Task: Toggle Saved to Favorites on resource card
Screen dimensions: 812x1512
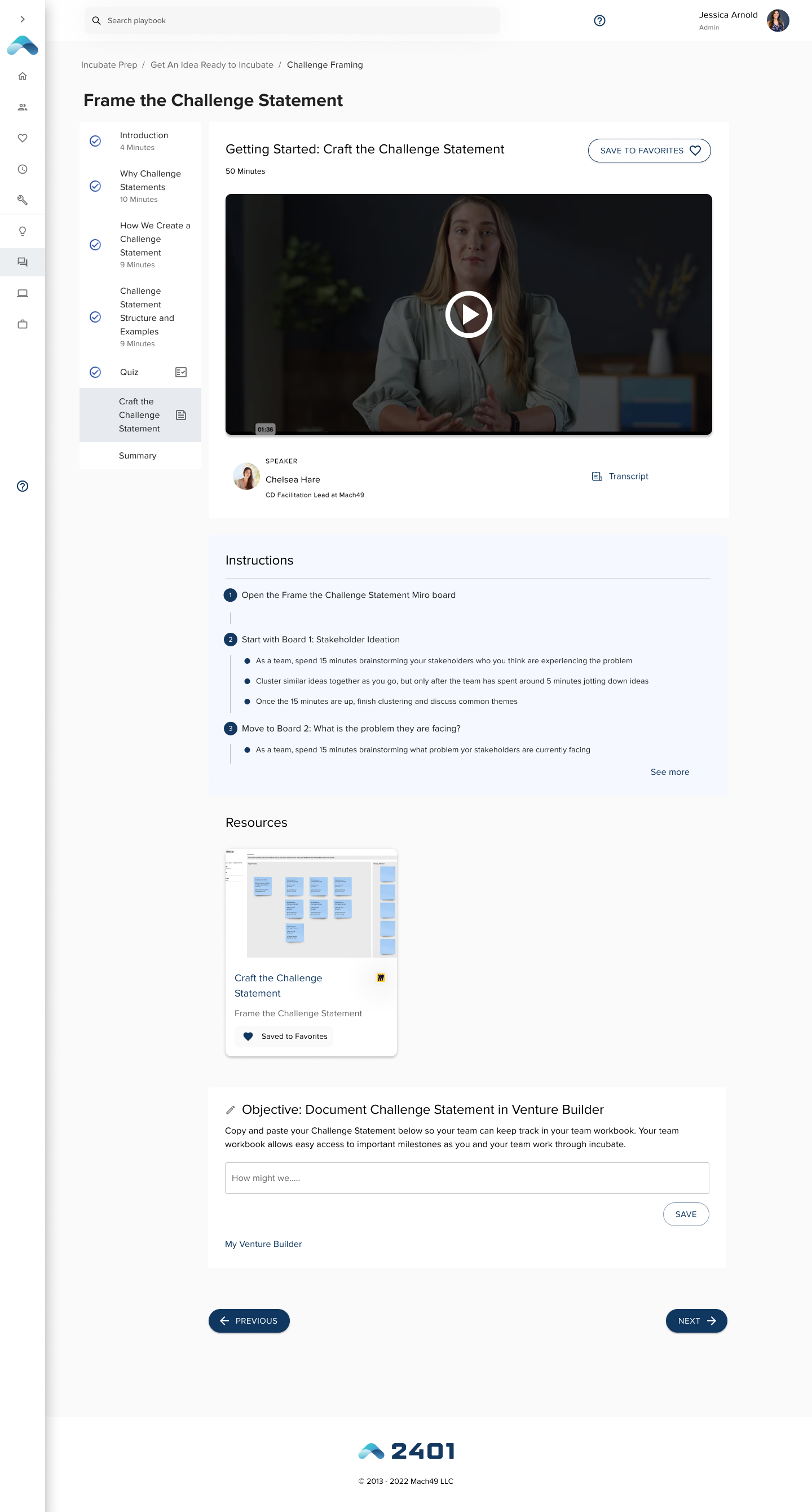Action: [284, 1037]
